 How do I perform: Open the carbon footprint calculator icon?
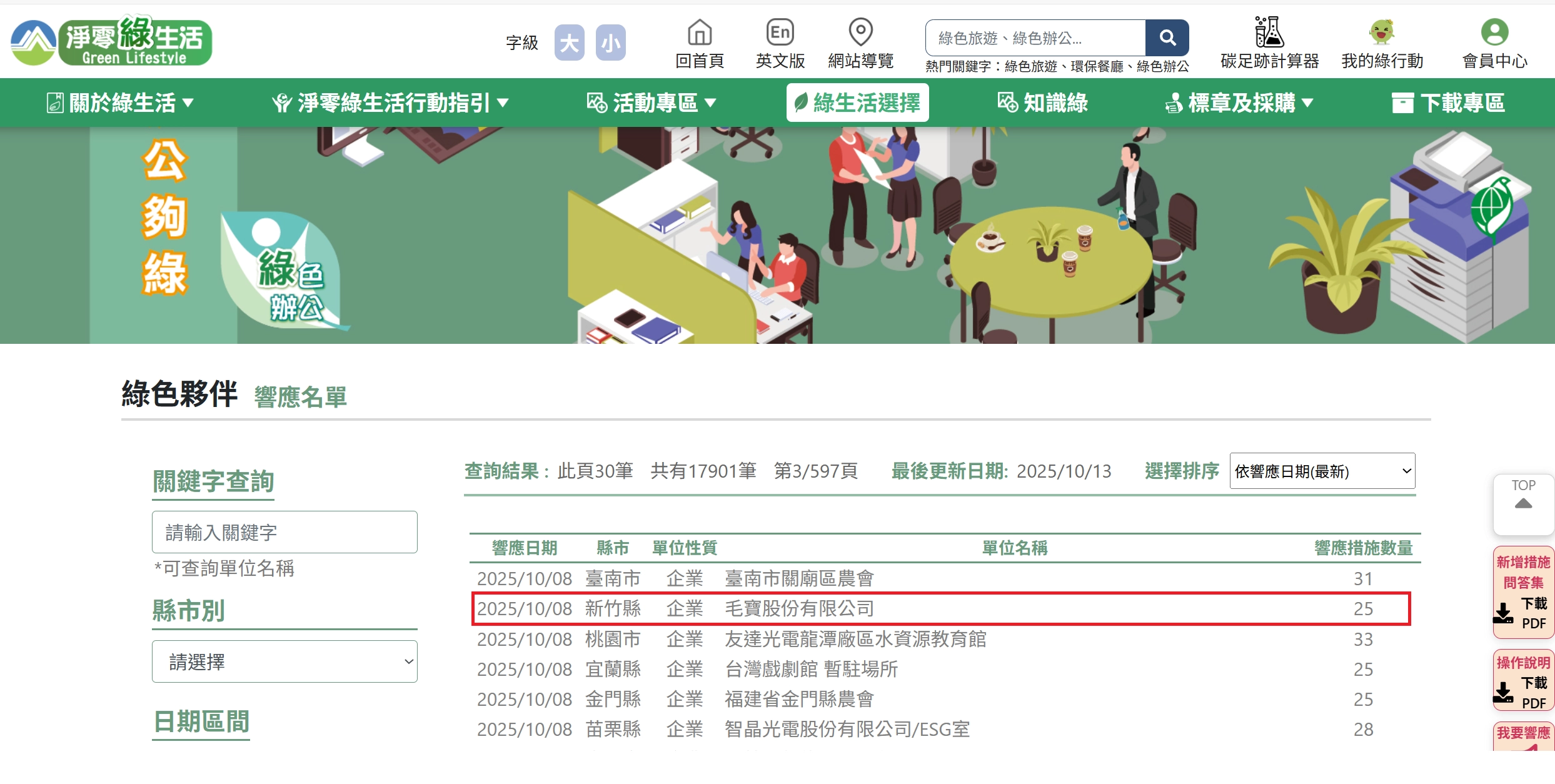1269,33
